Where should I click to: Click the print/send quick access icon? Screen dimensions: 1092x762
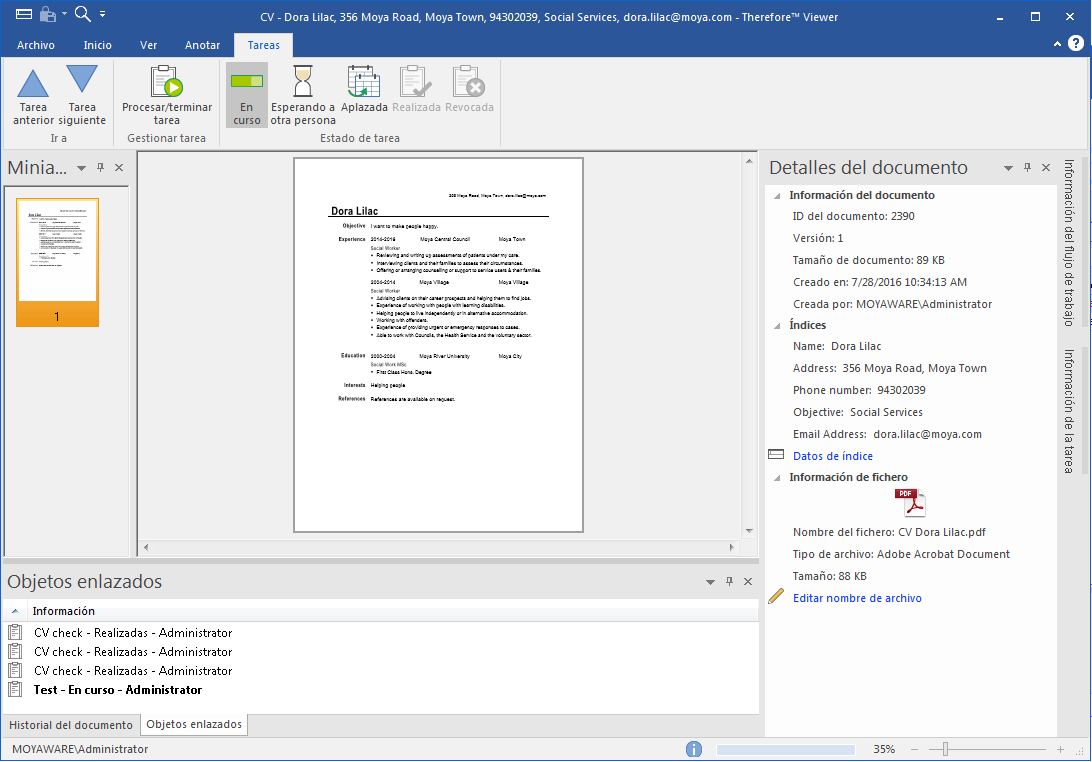click(x=47, y=14)
